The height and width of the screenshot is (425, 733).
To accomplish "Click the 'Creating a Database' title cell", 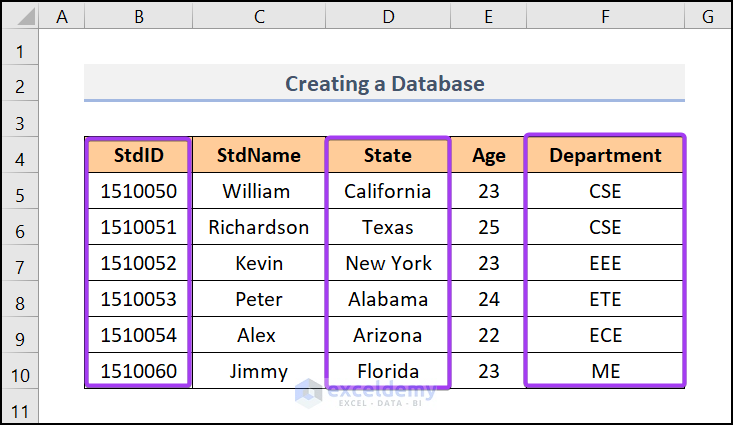I will click(384, 83).
